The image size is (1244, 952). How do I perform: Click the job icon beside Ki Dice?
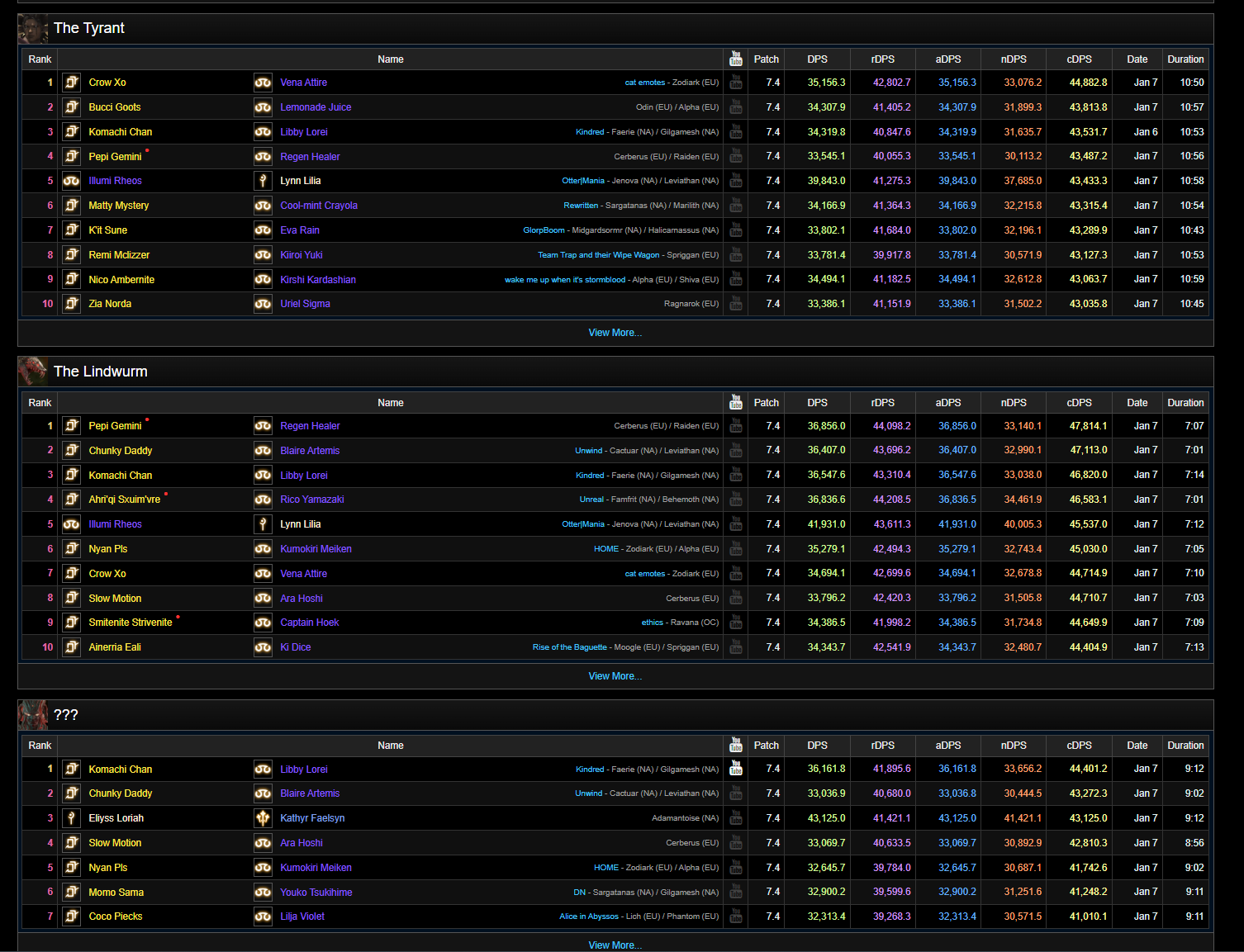click(x=263, y=647)
